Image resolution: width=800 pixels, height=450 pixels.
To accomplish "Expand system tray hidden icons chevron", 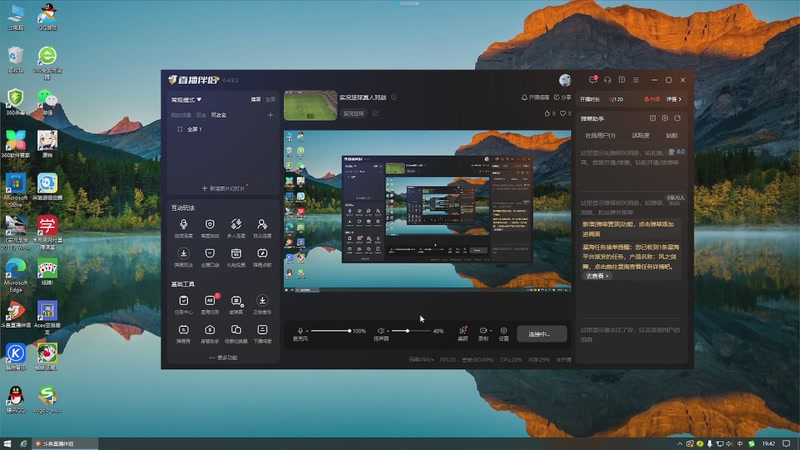I will coord(680,444).
